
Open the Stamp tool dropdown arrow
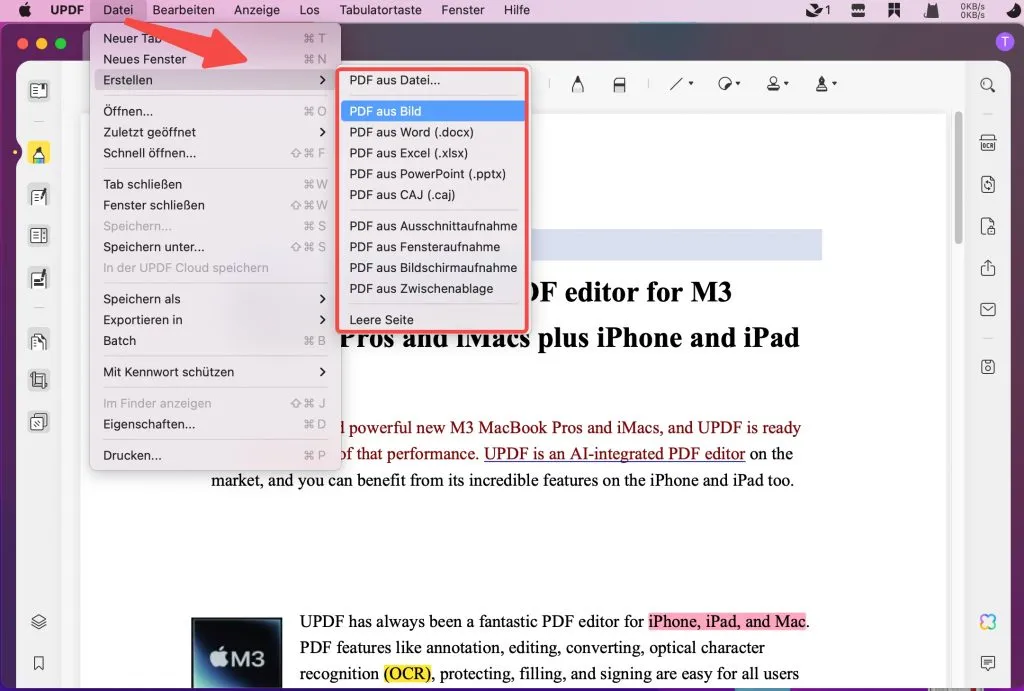[x=835, y=85]
